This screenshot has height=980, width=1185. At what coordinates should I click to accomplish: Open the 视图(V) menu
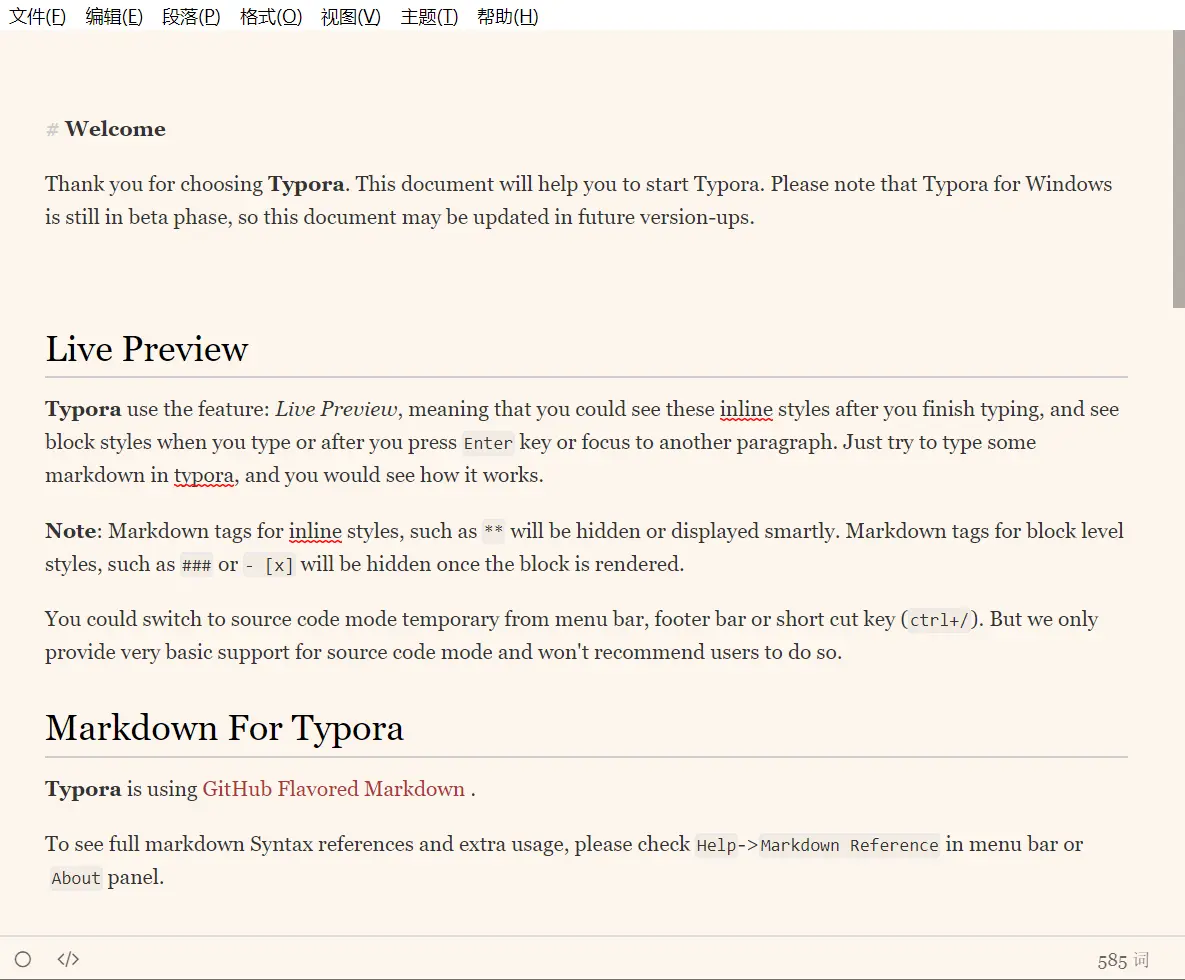[351, 17]
